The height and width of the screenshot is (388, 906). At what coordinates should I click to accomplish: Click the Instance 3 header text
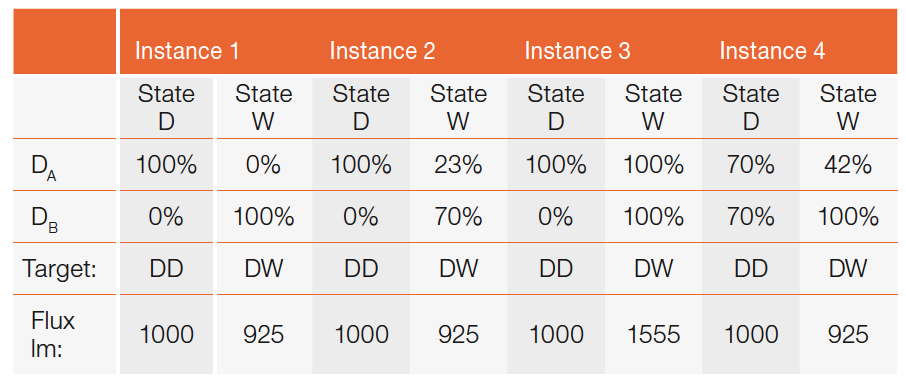577,51
